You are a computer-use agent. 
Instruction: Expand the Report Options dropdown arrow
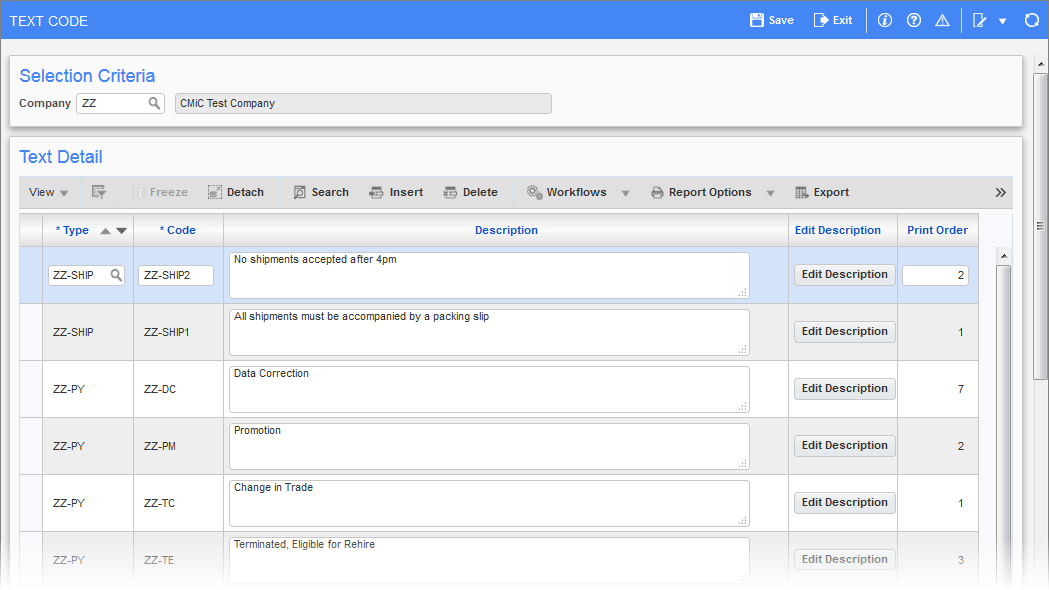click(x=769, y=192)
